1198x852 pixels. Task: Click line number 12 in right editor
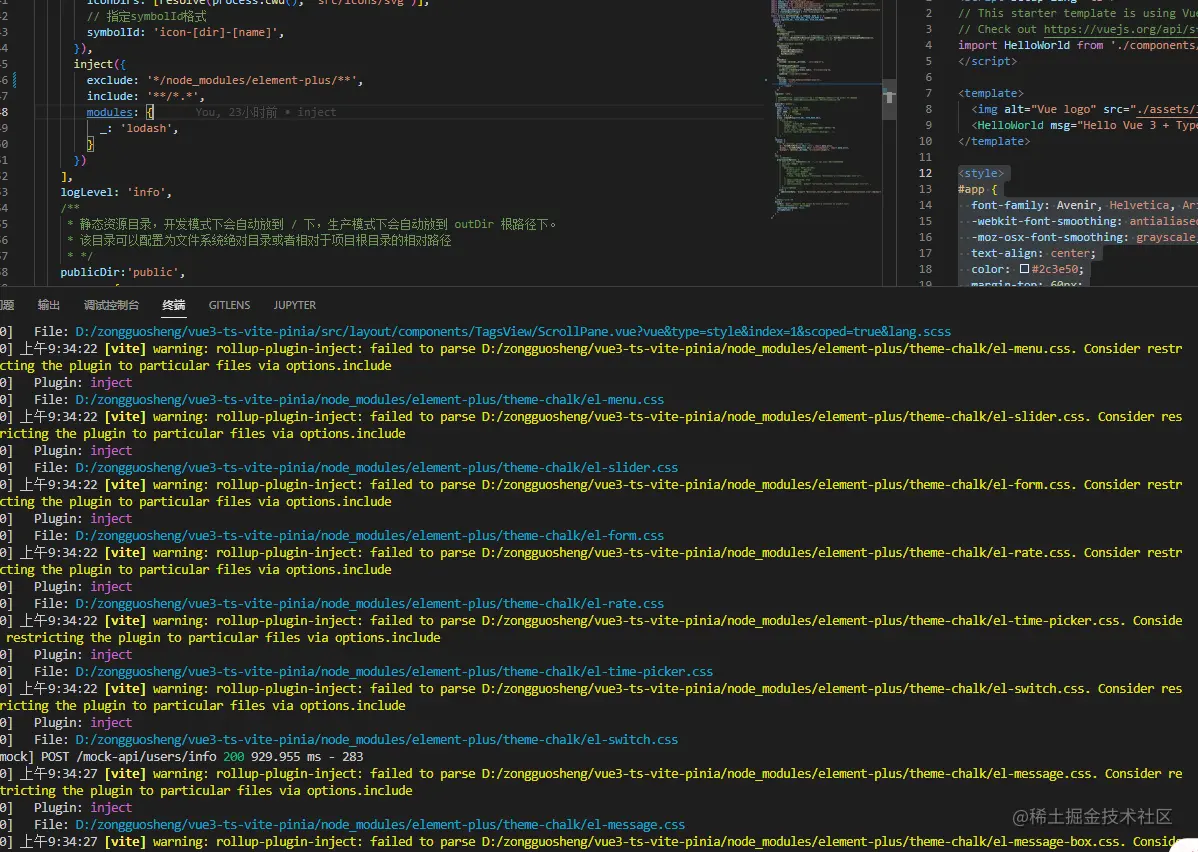point(925,173)
